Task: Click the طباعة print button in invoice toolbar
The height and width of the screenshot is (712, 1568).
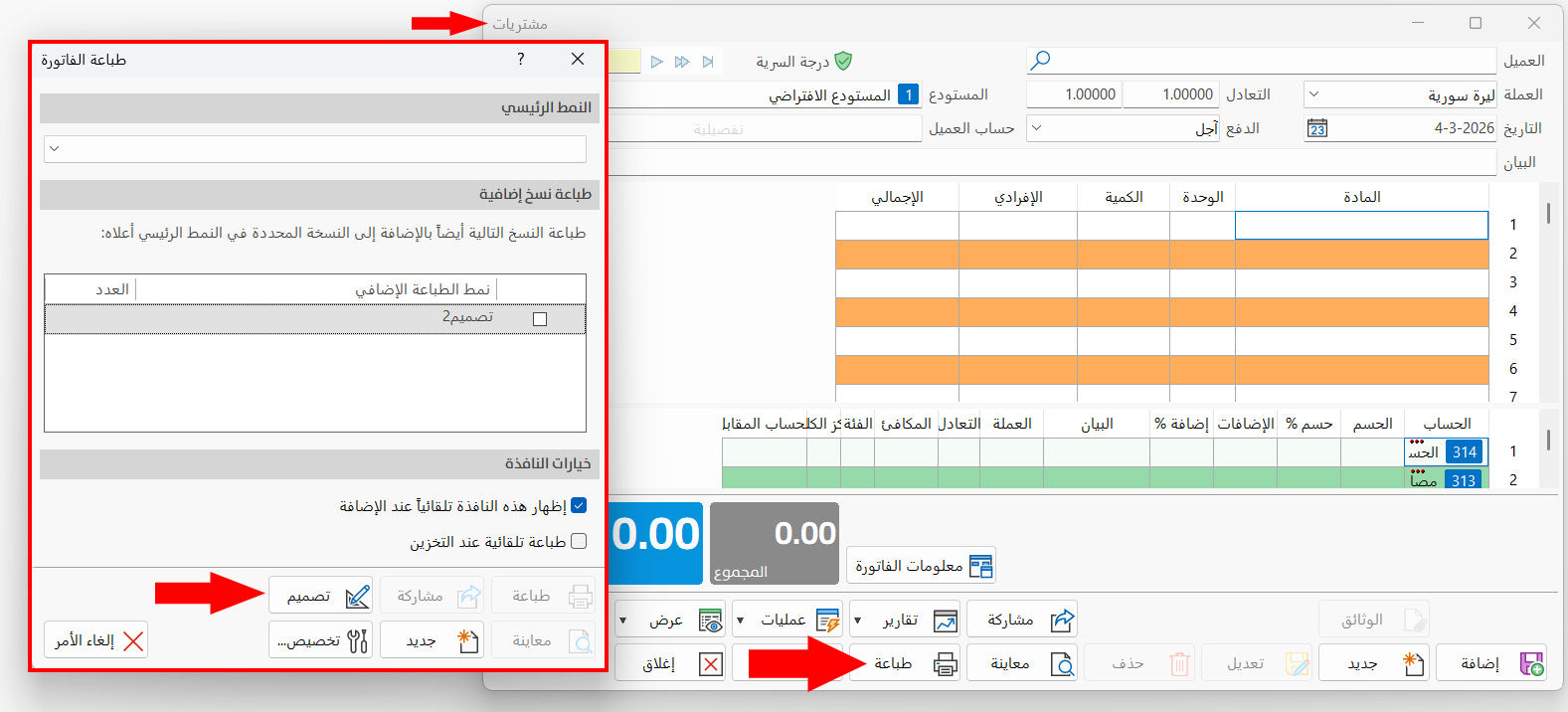Action: [x=905, y=663]
